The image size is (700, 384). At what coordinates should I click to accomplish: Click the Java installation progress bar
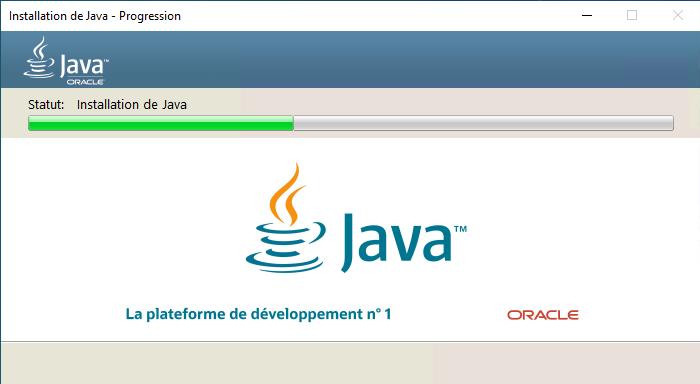351,123
